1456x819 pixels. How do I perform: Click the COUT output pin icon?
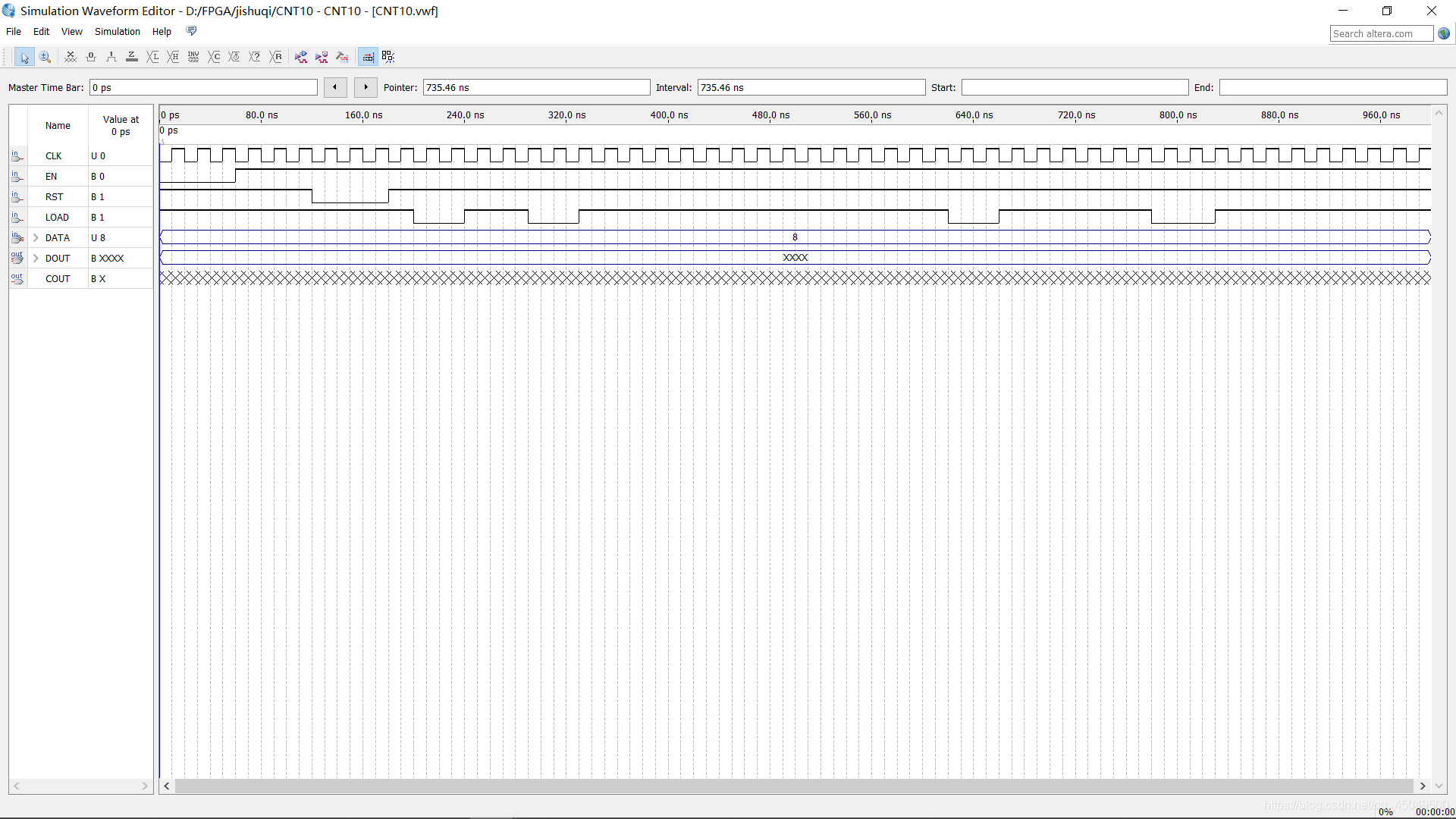click(x=17, y=279)
